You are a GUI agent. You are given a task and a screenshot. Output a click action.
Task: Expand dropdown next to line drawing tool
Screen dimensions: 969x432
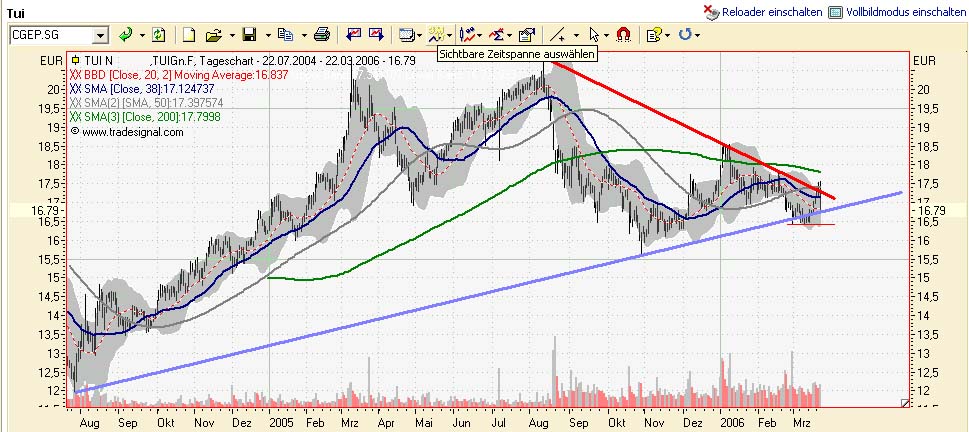[x=577, y=35]
